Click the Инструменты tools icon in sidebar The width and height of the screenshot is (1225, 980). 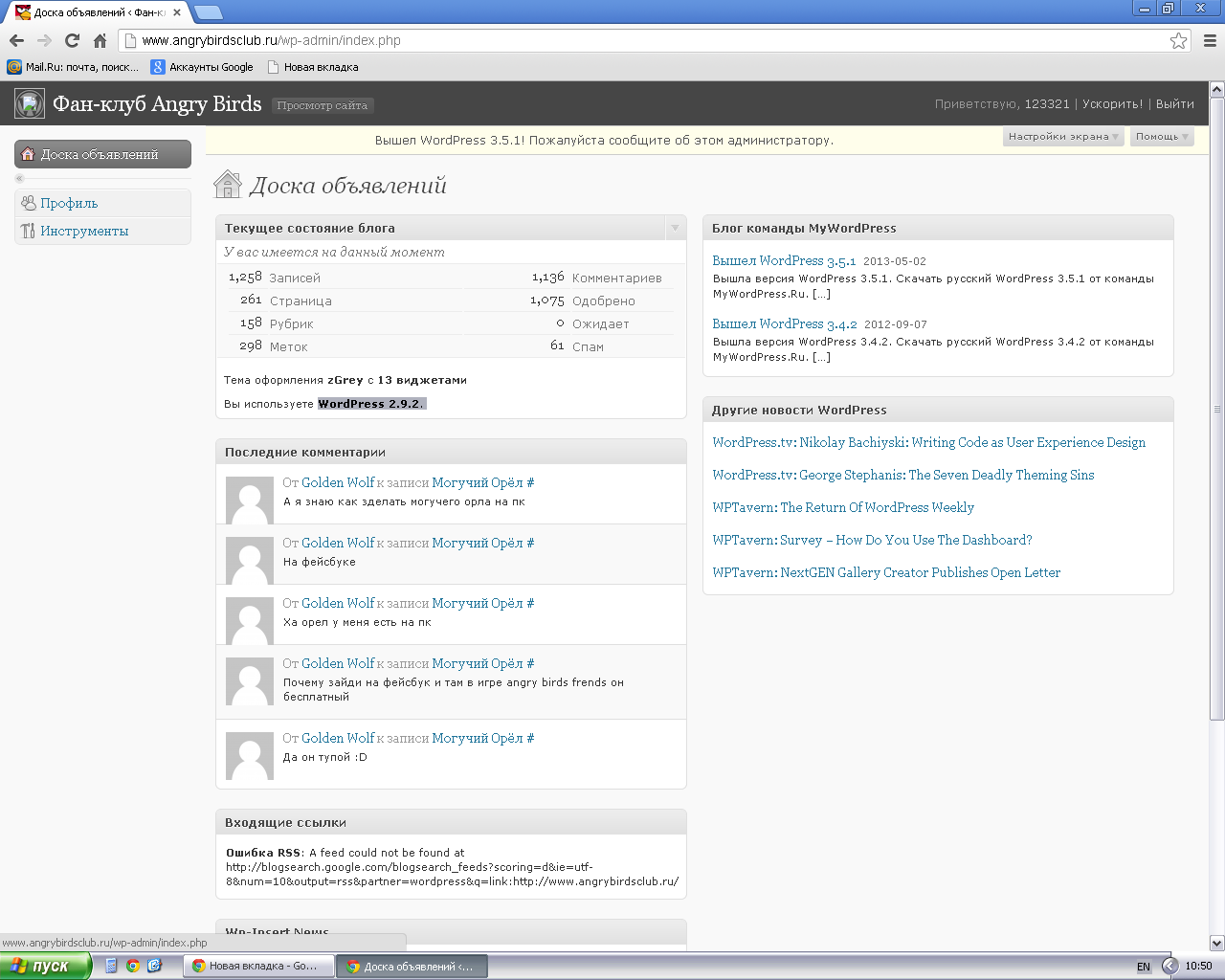pyautogui.click(x=28, y=231)
